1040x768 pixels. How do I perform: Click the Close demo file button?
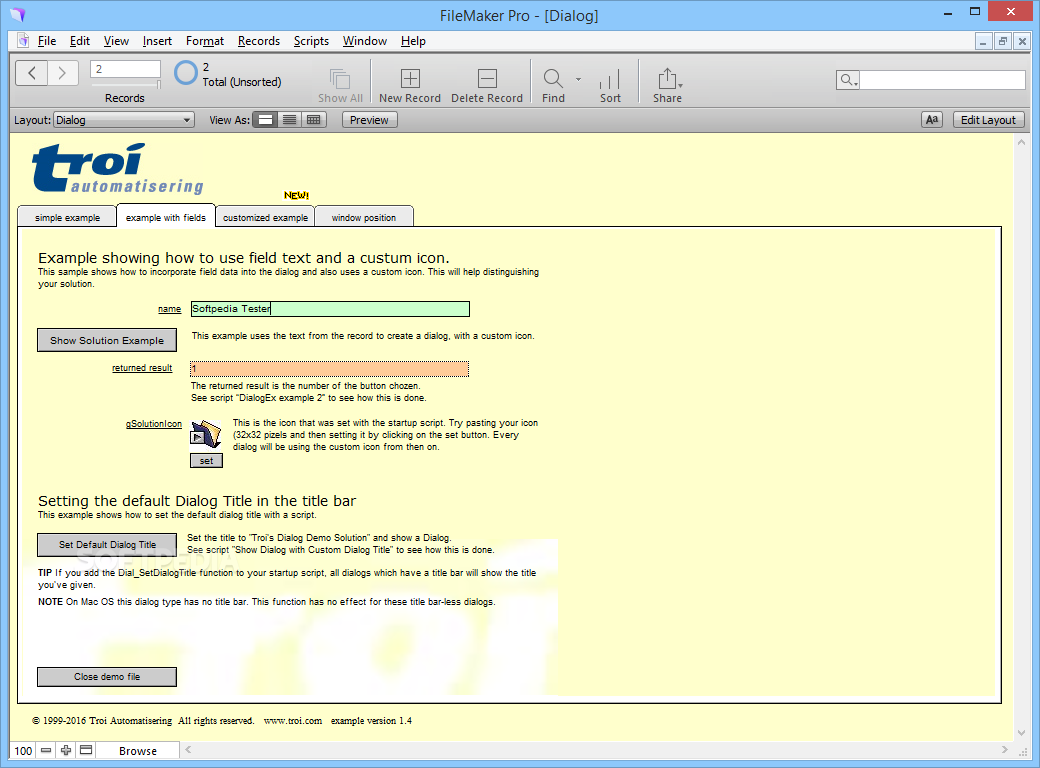[107, 676]
